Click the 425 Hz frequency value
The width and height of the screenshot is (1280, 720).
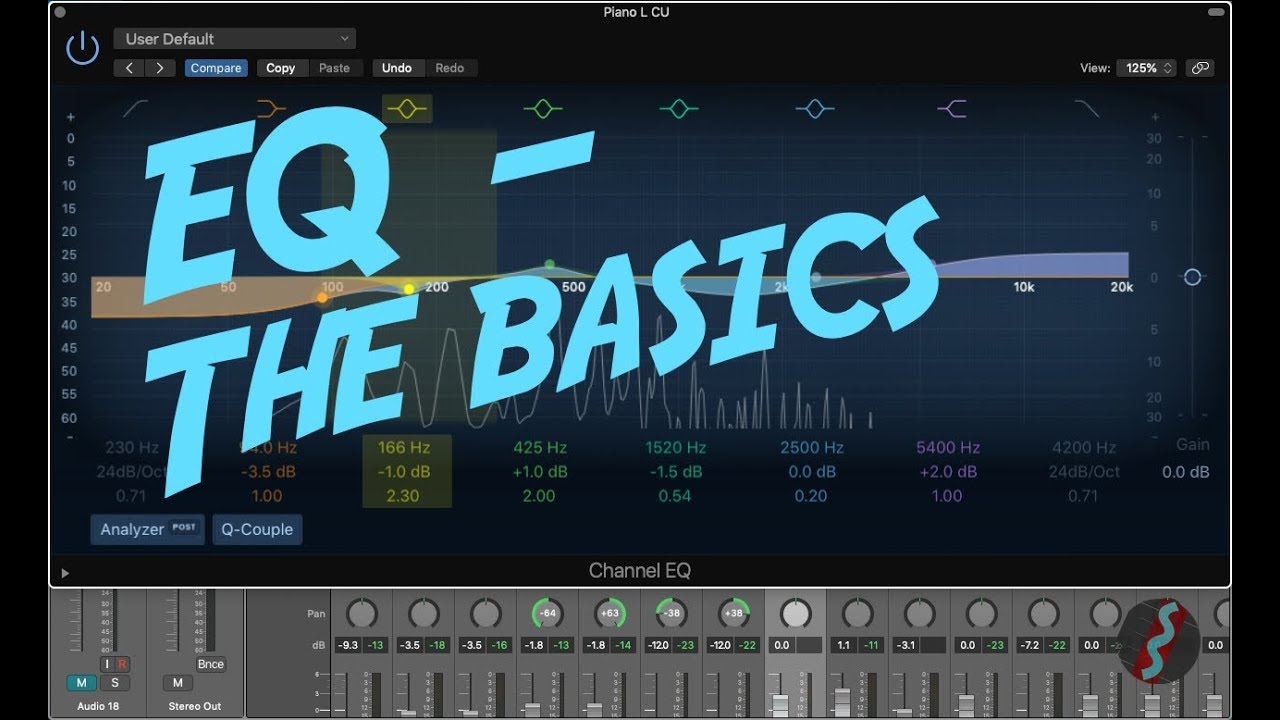[540, 447]
